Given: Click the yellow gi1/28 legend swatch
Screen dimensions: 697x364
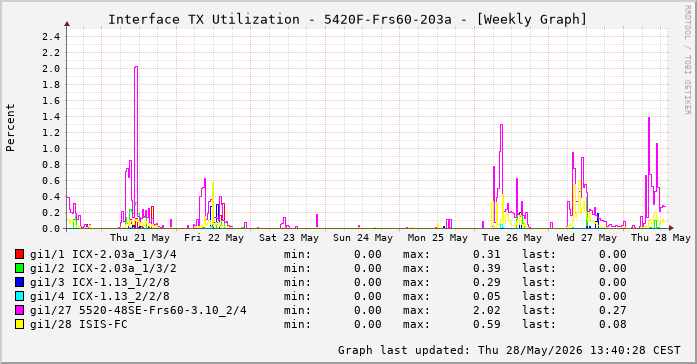Looking at the screenshot, I should [19, 324].
